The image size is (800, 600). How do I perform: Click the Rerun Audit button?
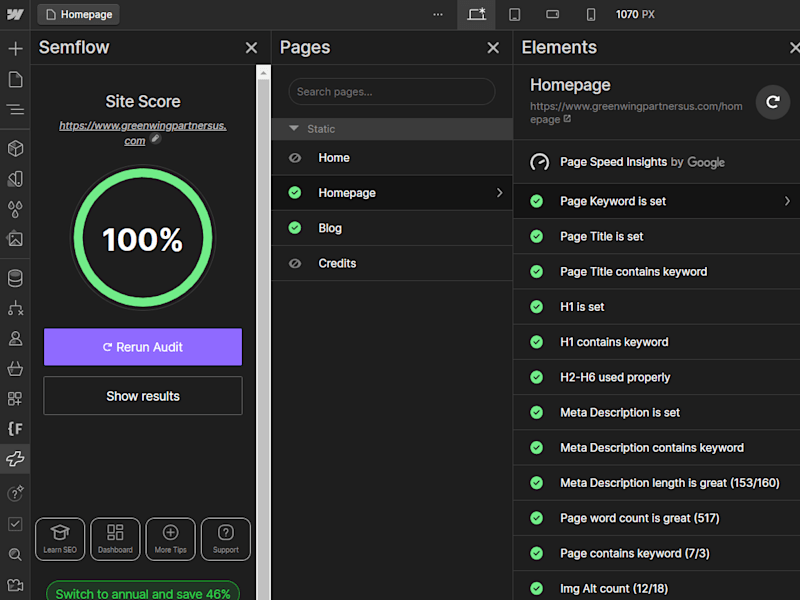tap(143, 347)
